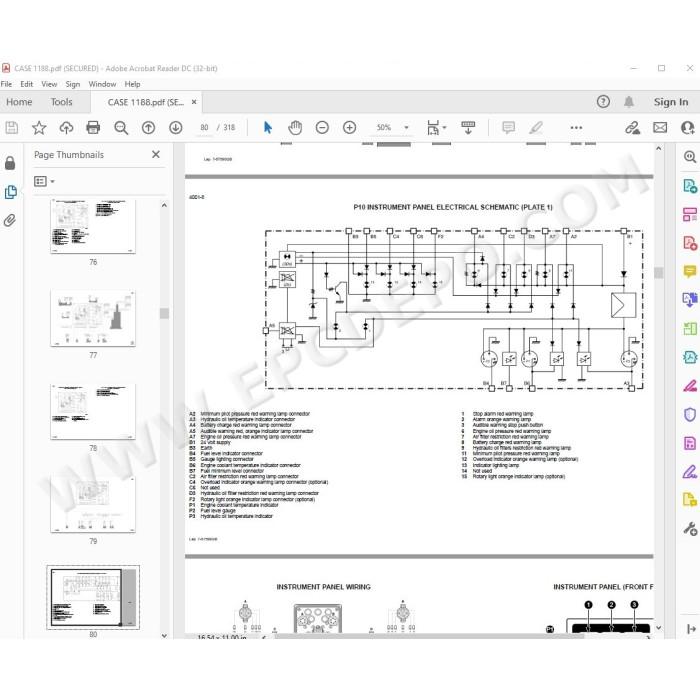The height and width of the screenshot is (700, 700).
Task: Open the Fill & Sign pen tool
Action: pyautogui.click(x=690, y=471)
